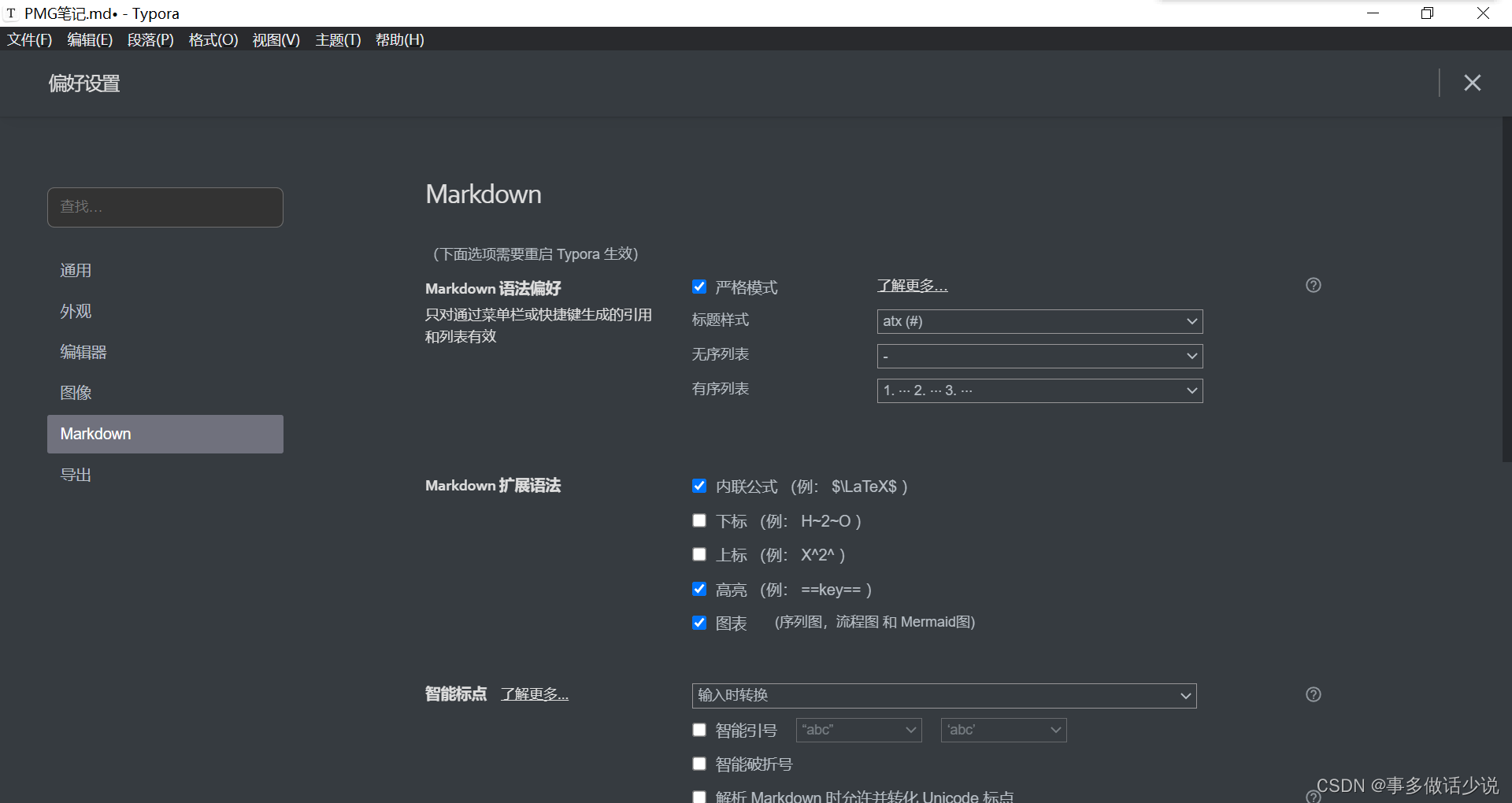Click 了解更多 link next to 严格模式
Viewport: 1512px width, 803px height.
(x=913, y=286)
